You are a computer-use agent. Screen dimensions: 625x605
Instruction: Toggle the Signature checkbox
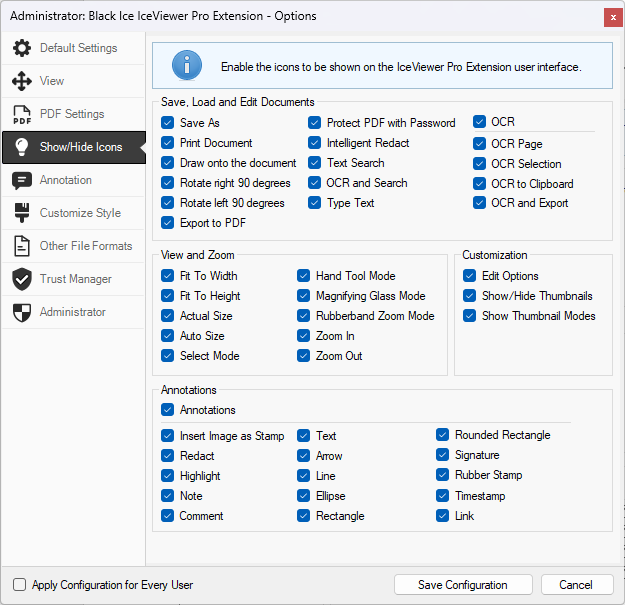pos(442,455)
